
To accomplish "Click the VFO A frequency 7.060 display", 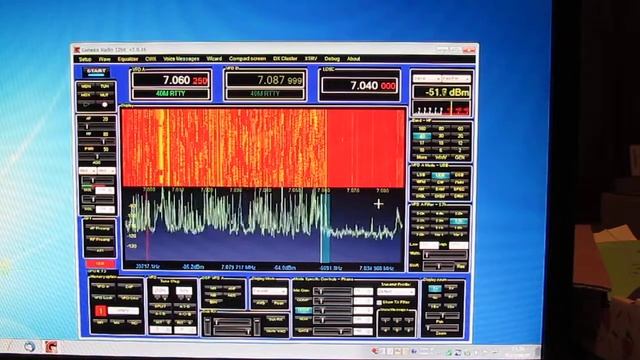I will (x=171, y=80).
